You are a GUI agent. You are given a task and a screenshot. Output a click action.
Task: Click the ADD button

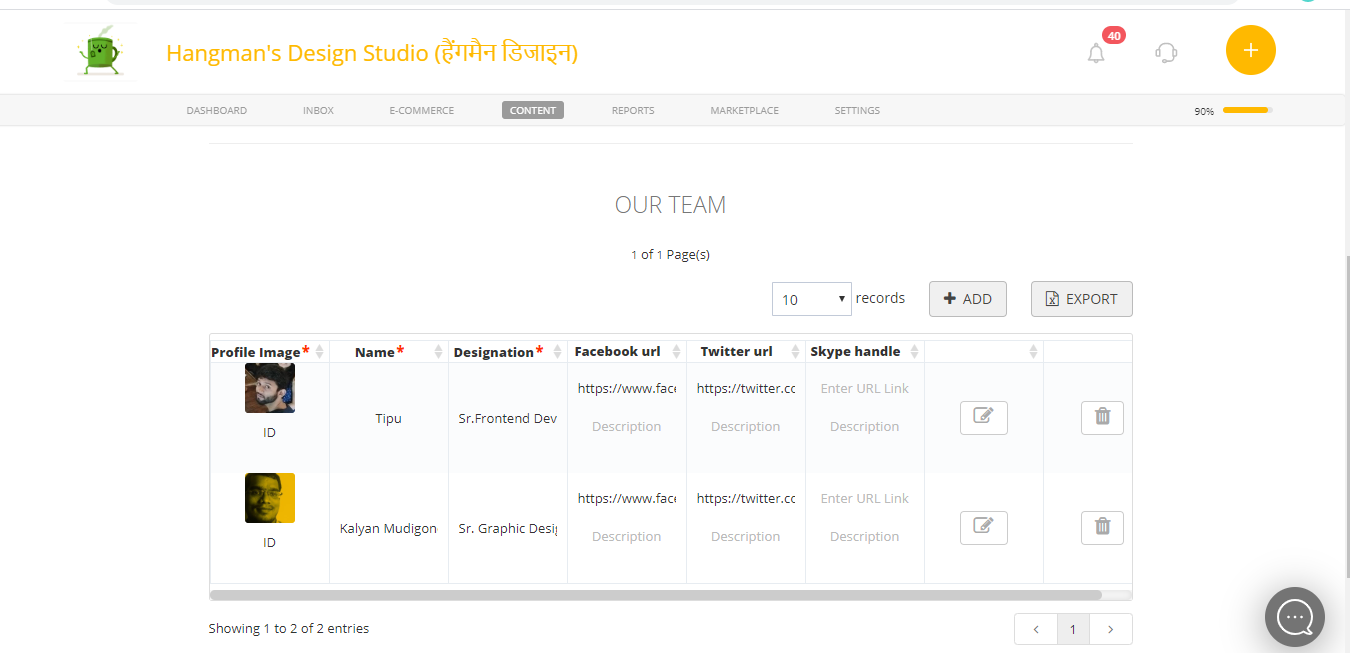[x=967, y=299]
